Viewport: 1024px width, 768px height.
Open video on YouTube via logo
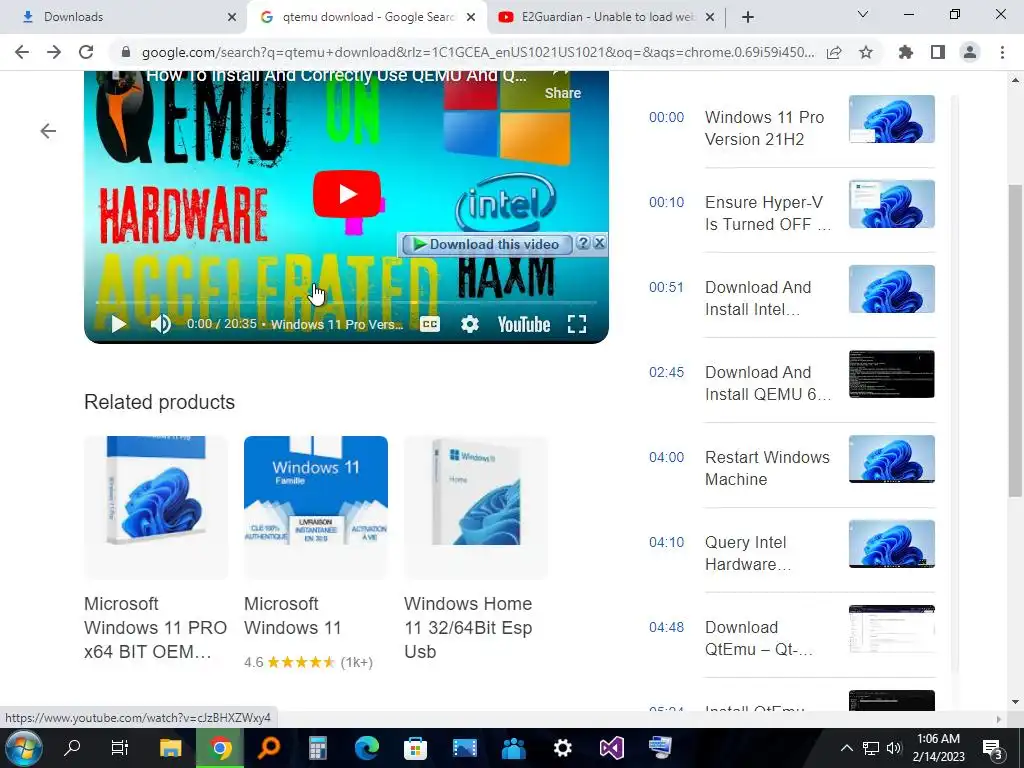524,325
